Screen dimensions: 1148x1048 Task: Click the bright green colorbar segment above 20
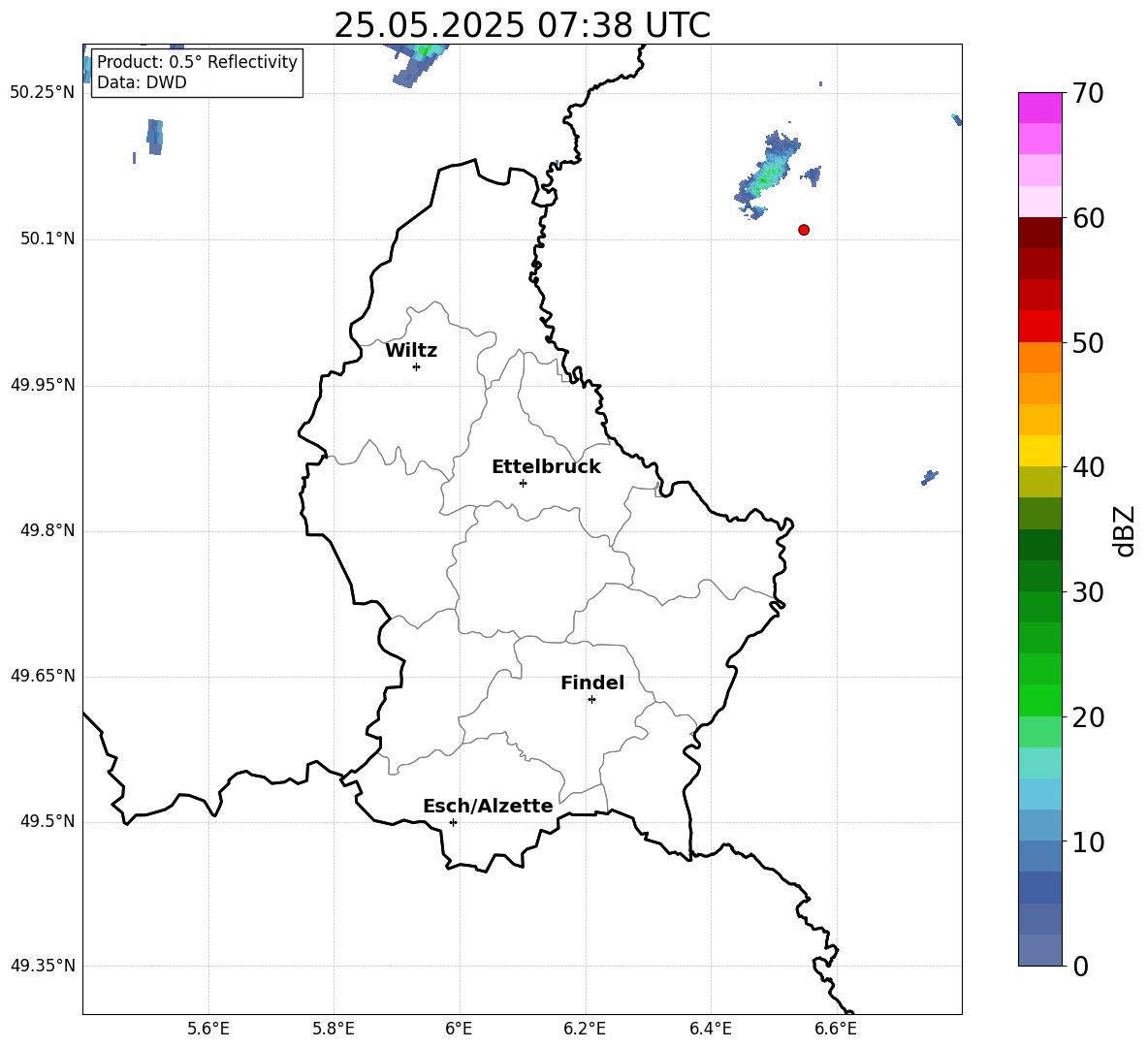pyautogui.click(x=1040, y=700)
